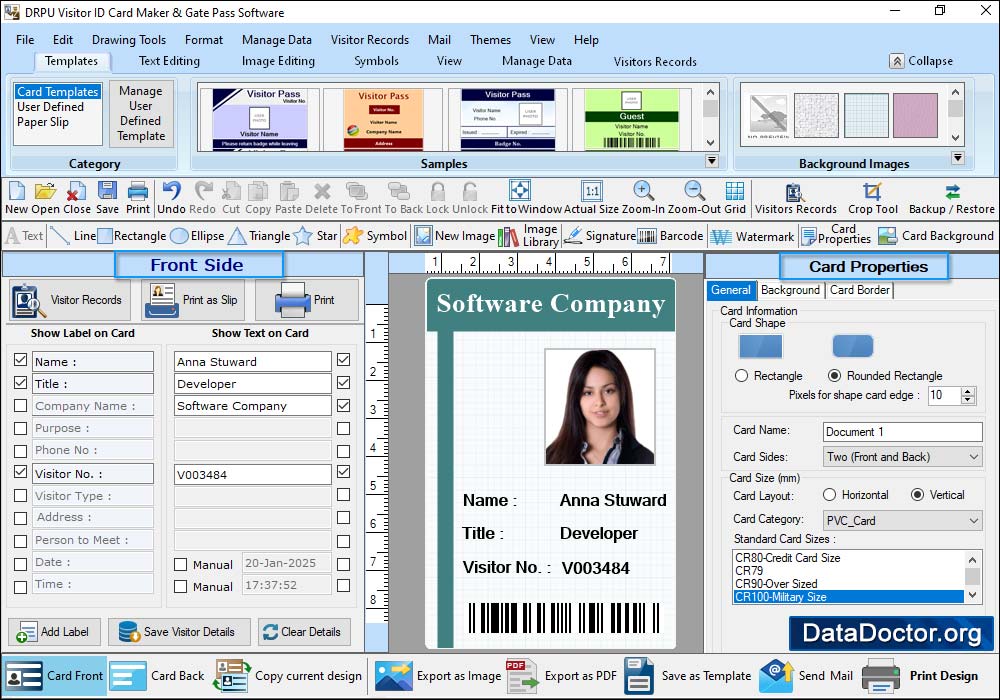Viewport: 1000px width, 700px height.
Task: Check the Manual time checkbox
Action: tap(180, 587)
